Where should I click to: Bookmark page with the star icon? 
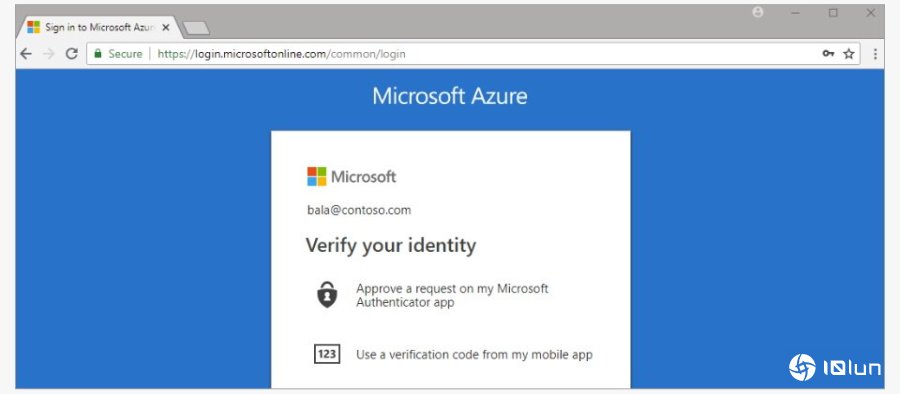848,54
